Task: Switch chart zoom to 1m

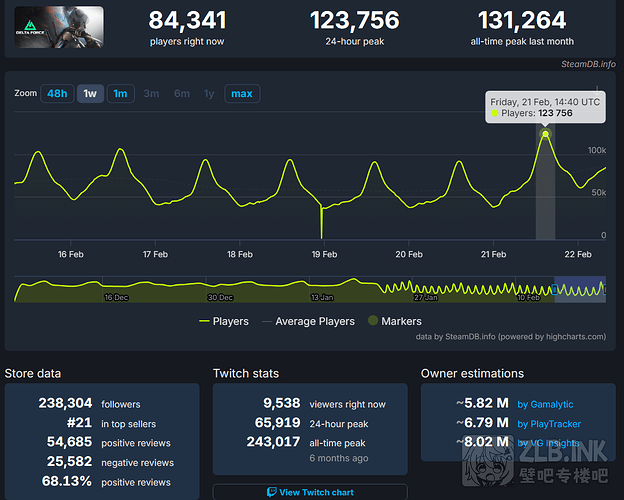Action: pos(120,94)
